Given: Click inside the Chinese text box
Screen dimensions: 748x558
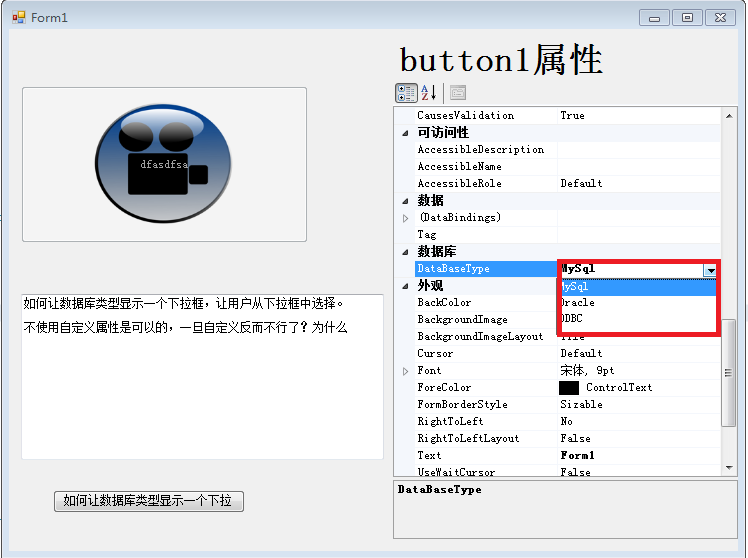Looking at the screenshot, I should click(x=202, y=377).
